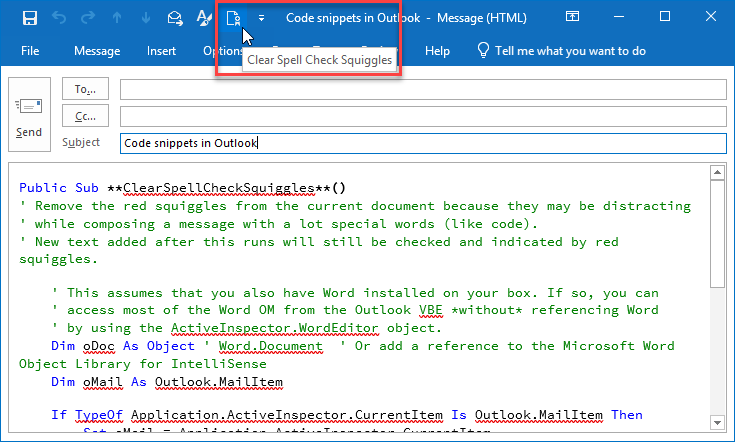Click the text formatting 'A' brush icon
The width and height of the screenshot is (735, 442).
[204, 18]
